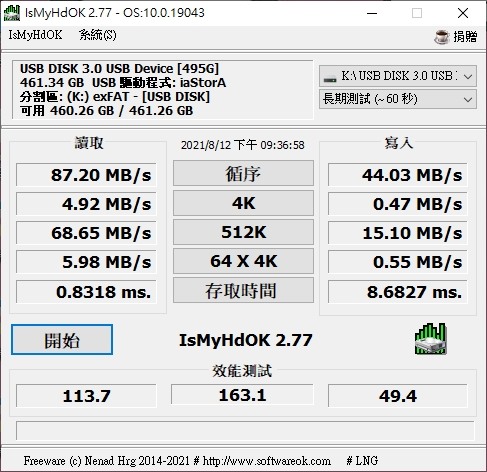Image resolution: width=487 pixels, height=472 pixels.
Task: Click the 4K test button
Action: [243, 203]
